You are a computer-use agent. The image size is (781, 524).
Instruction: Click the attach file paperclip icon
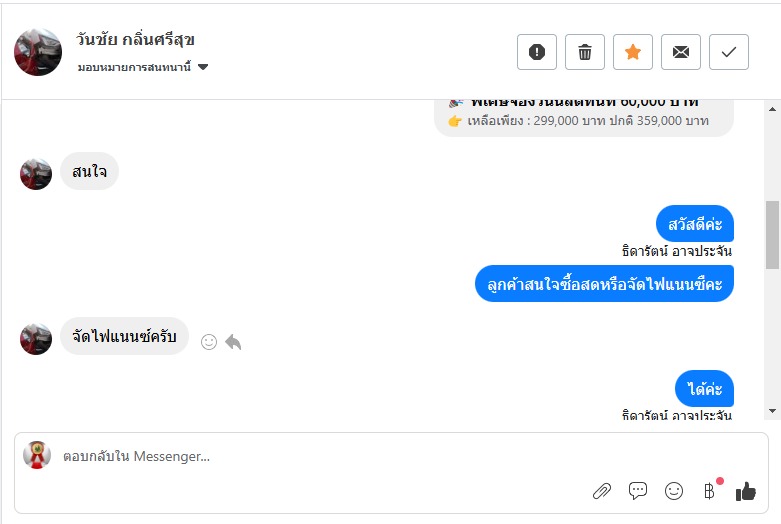[602, 491]
